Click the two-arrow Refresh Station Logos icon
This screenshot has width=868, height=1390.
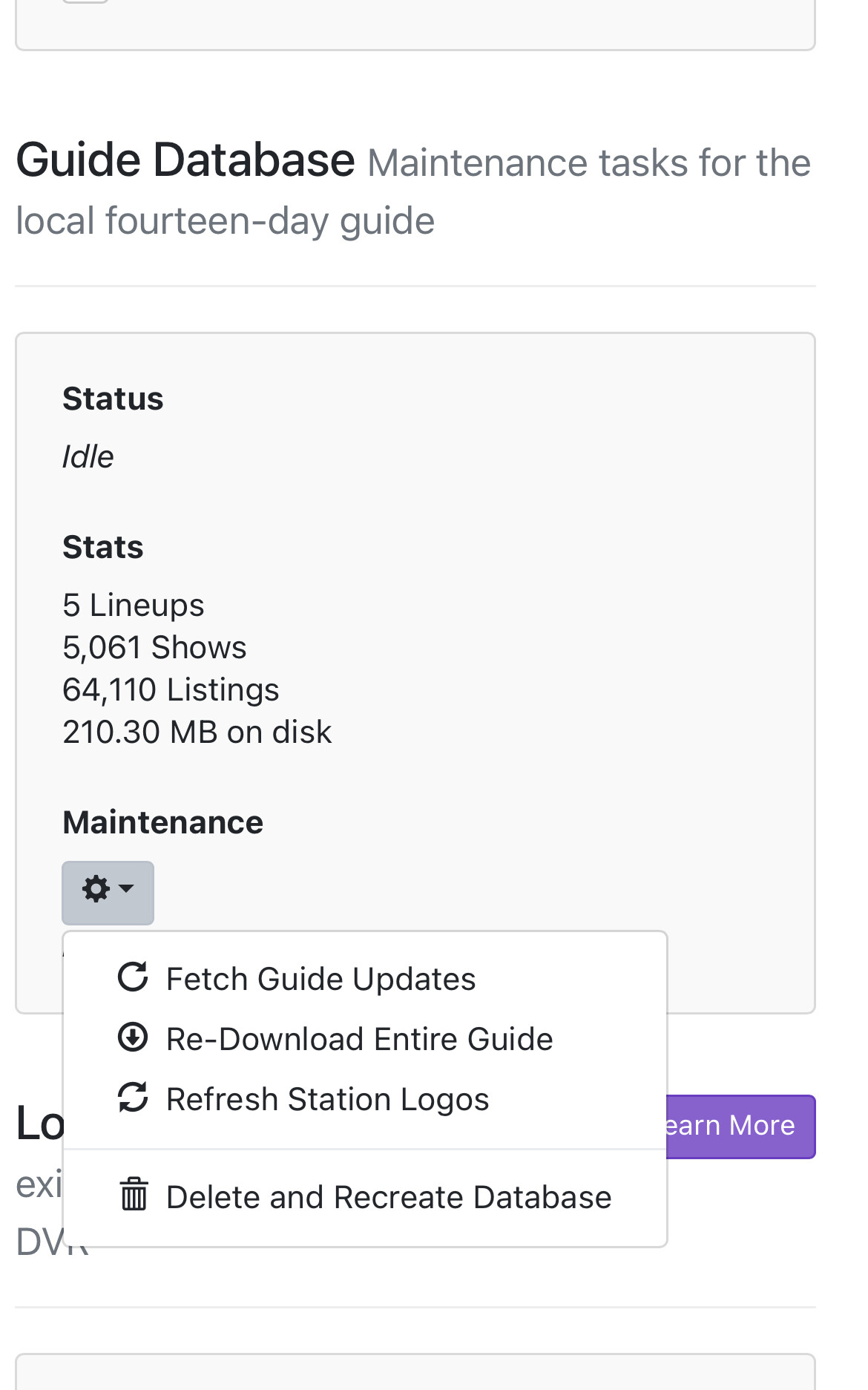[134, 1098]
